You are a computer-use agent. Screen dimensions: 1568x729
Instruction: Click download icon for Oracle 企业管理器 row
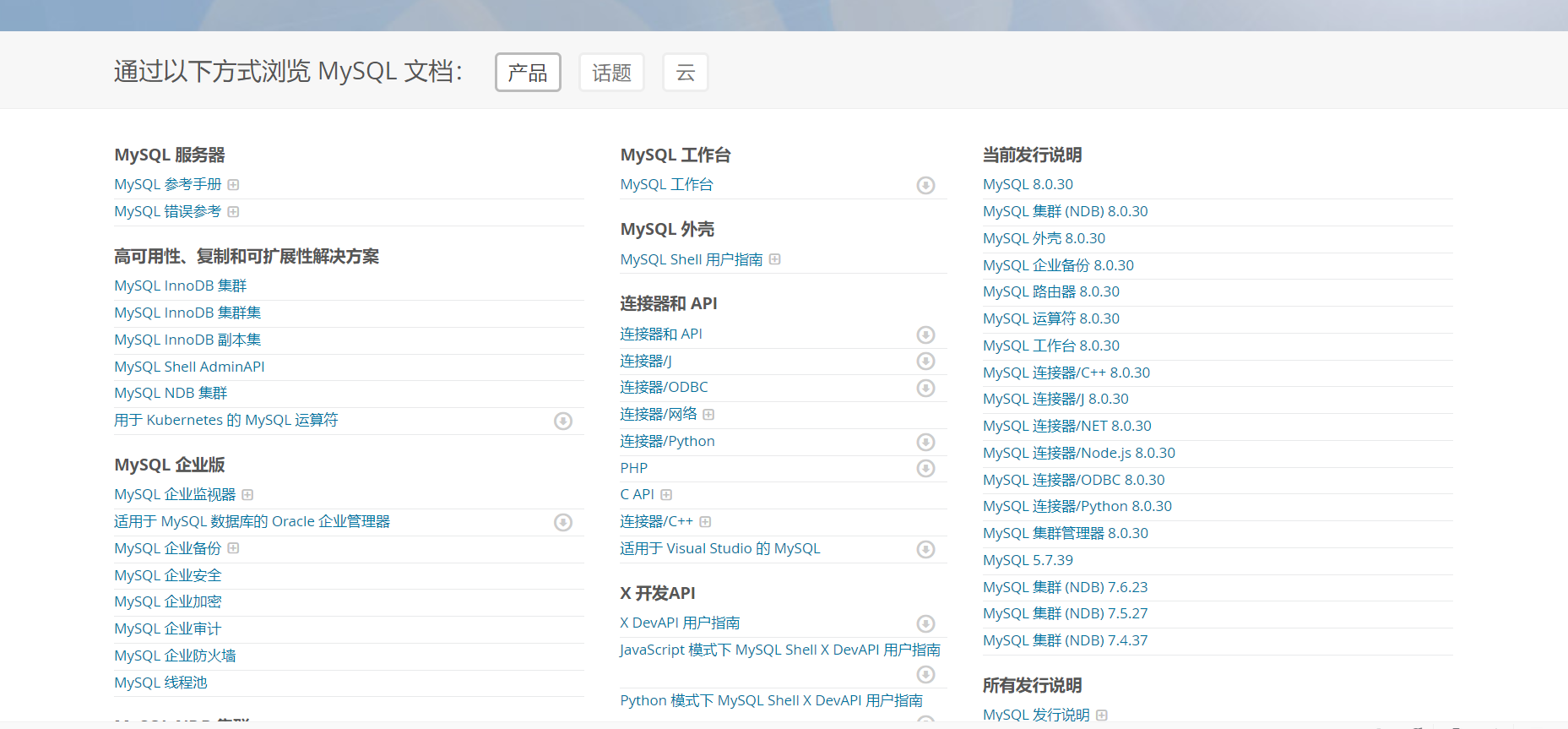(563, 522)
